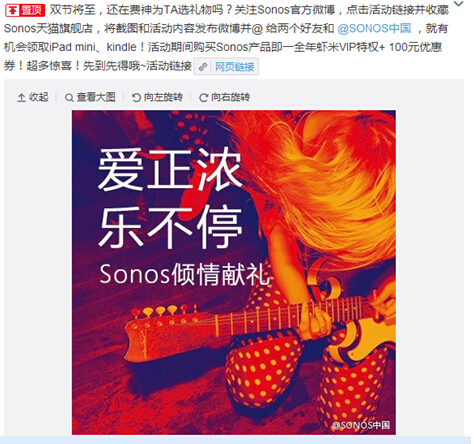Click the clockwise rotate arrow icon

[x=203, y=97]
